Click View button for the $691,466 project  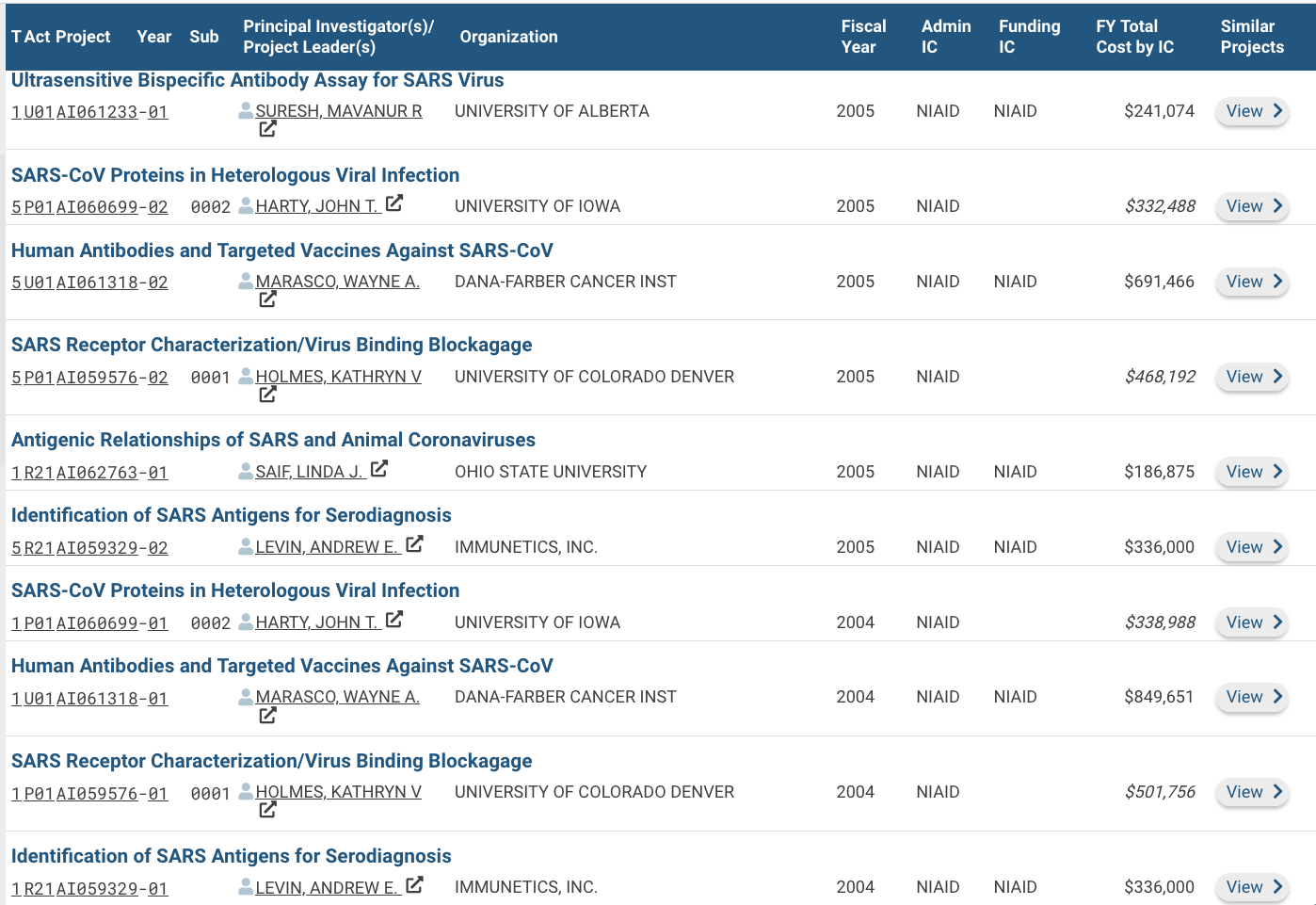(x=1251, y=282)
